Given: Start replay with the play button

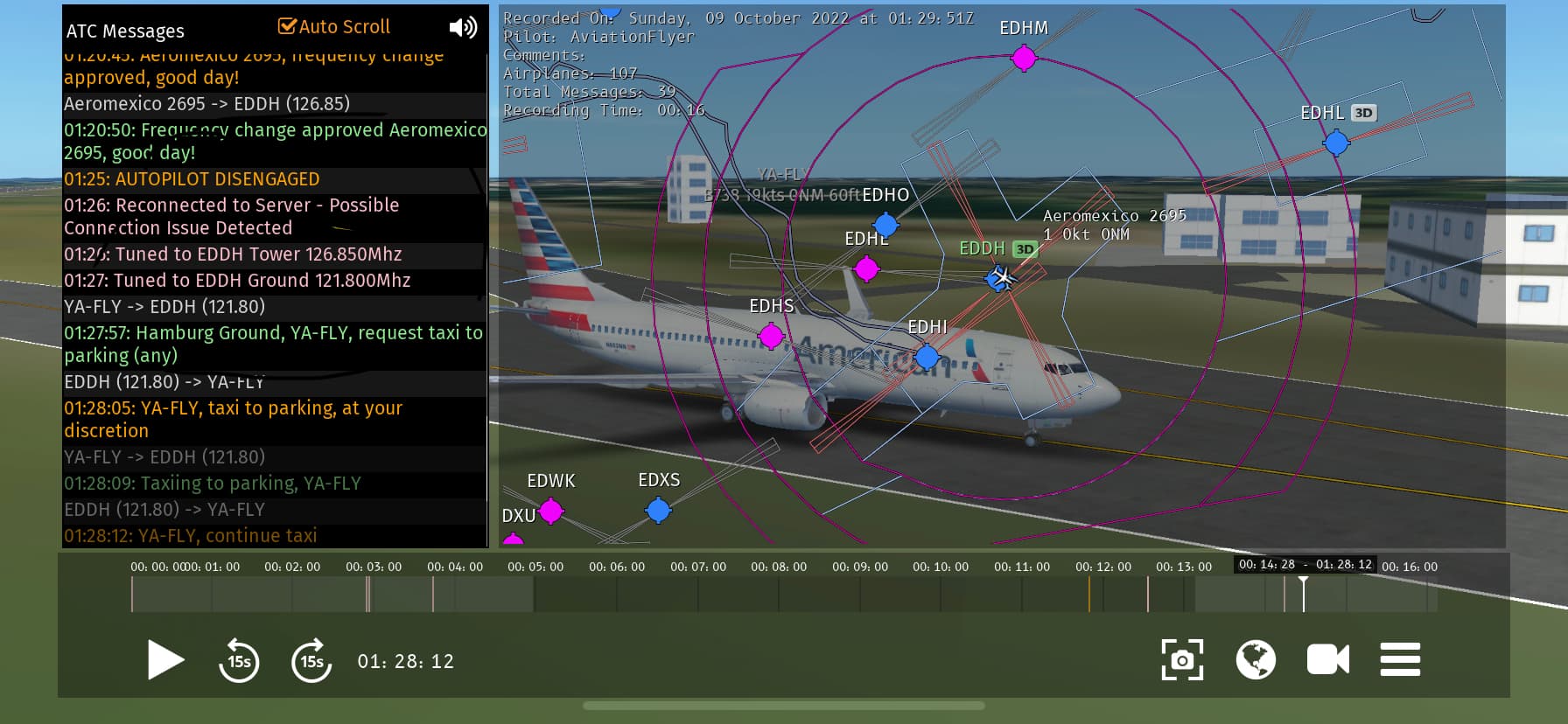Looking at the screenshot, I should (165, 660).
